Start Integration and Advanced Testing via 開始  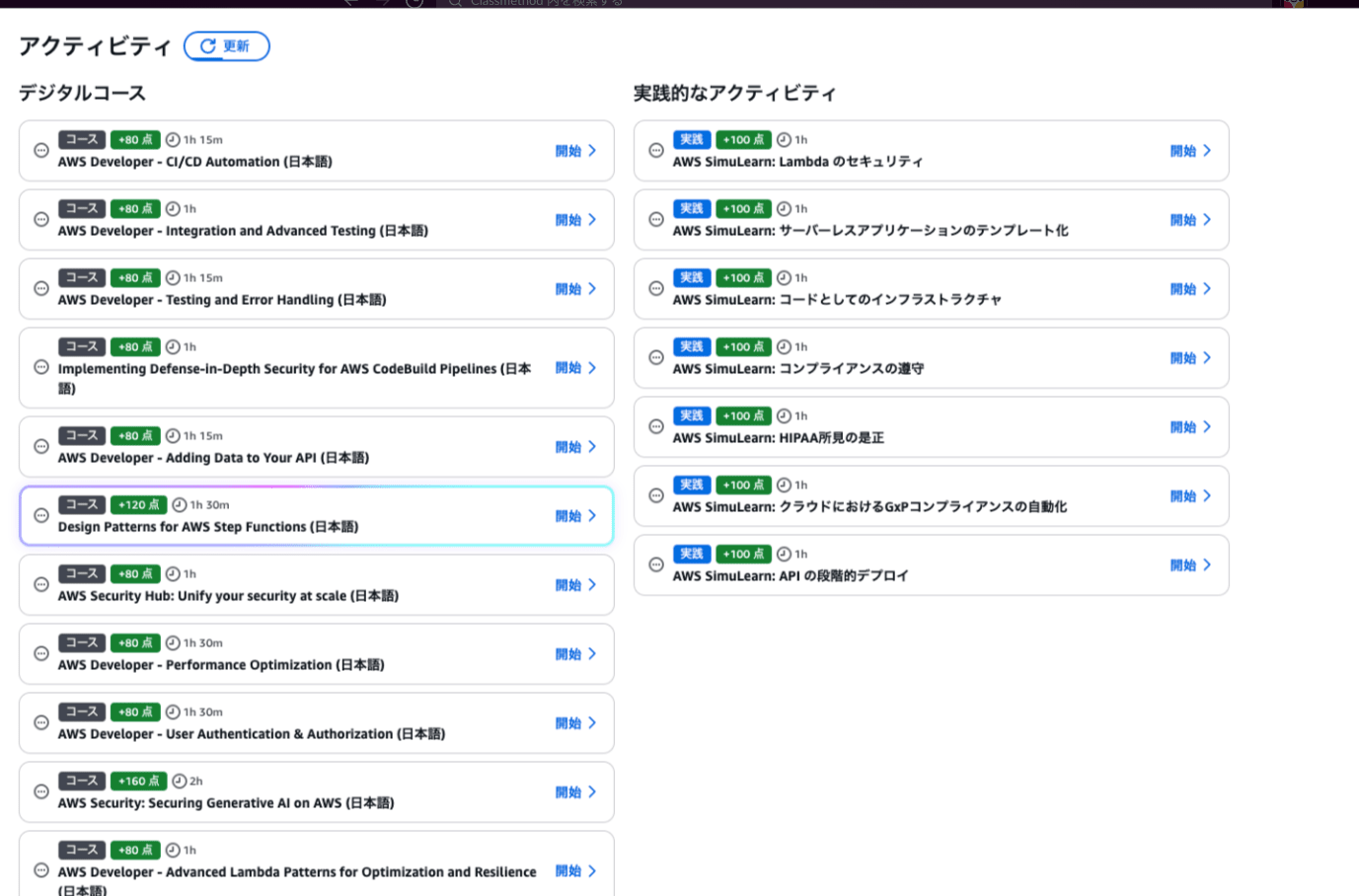tap(576, 220)
